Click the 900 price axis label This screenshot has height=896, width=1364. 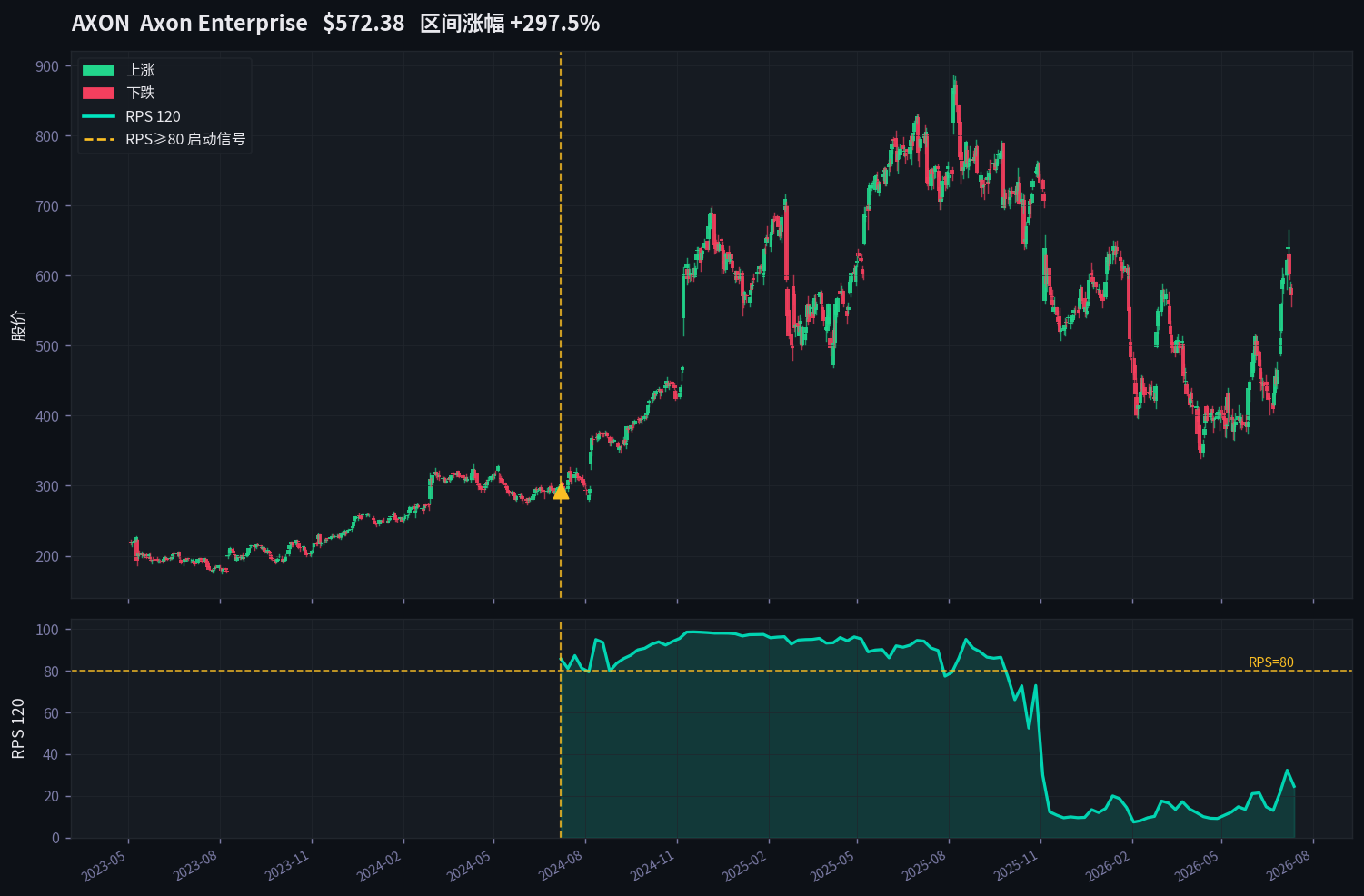coord(47,66)
